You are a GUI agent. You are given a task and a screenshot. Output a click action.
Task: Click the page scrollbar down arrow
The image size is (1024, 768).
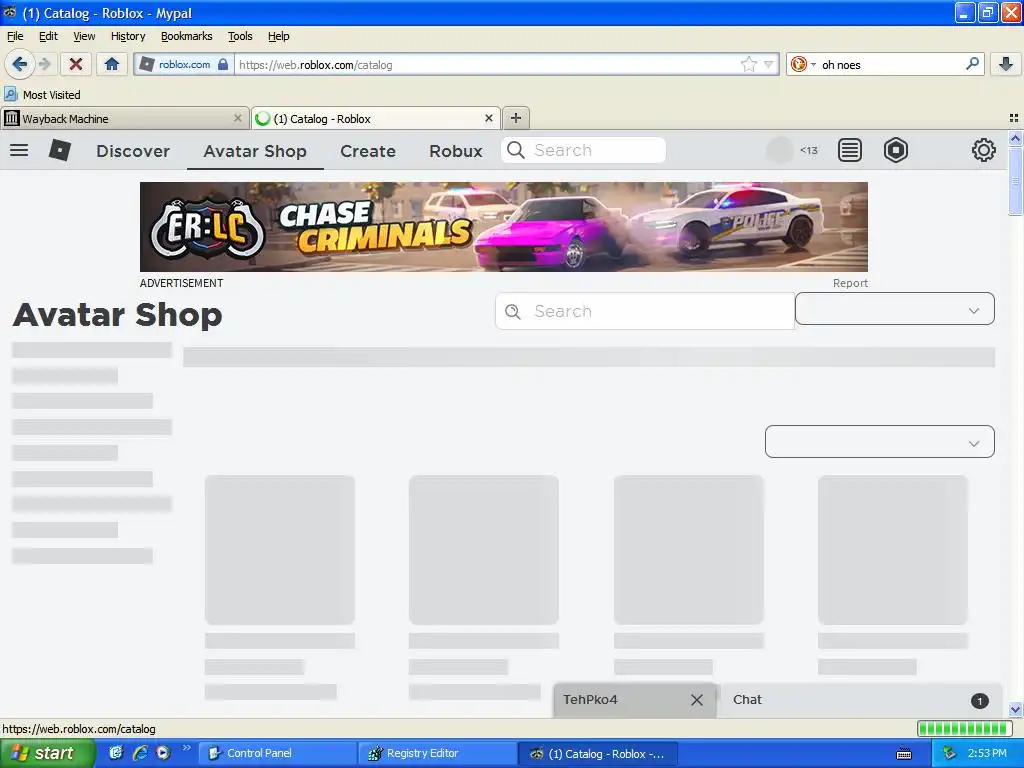[x=1015, y=709]
